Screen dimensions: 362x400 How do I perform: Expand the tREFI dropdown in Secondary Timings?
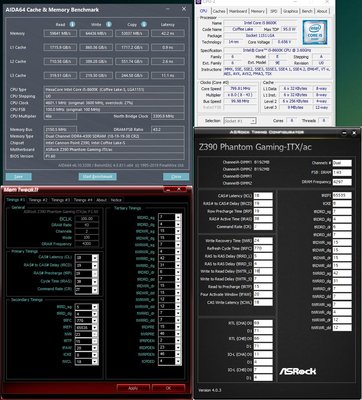click(95, 328)
